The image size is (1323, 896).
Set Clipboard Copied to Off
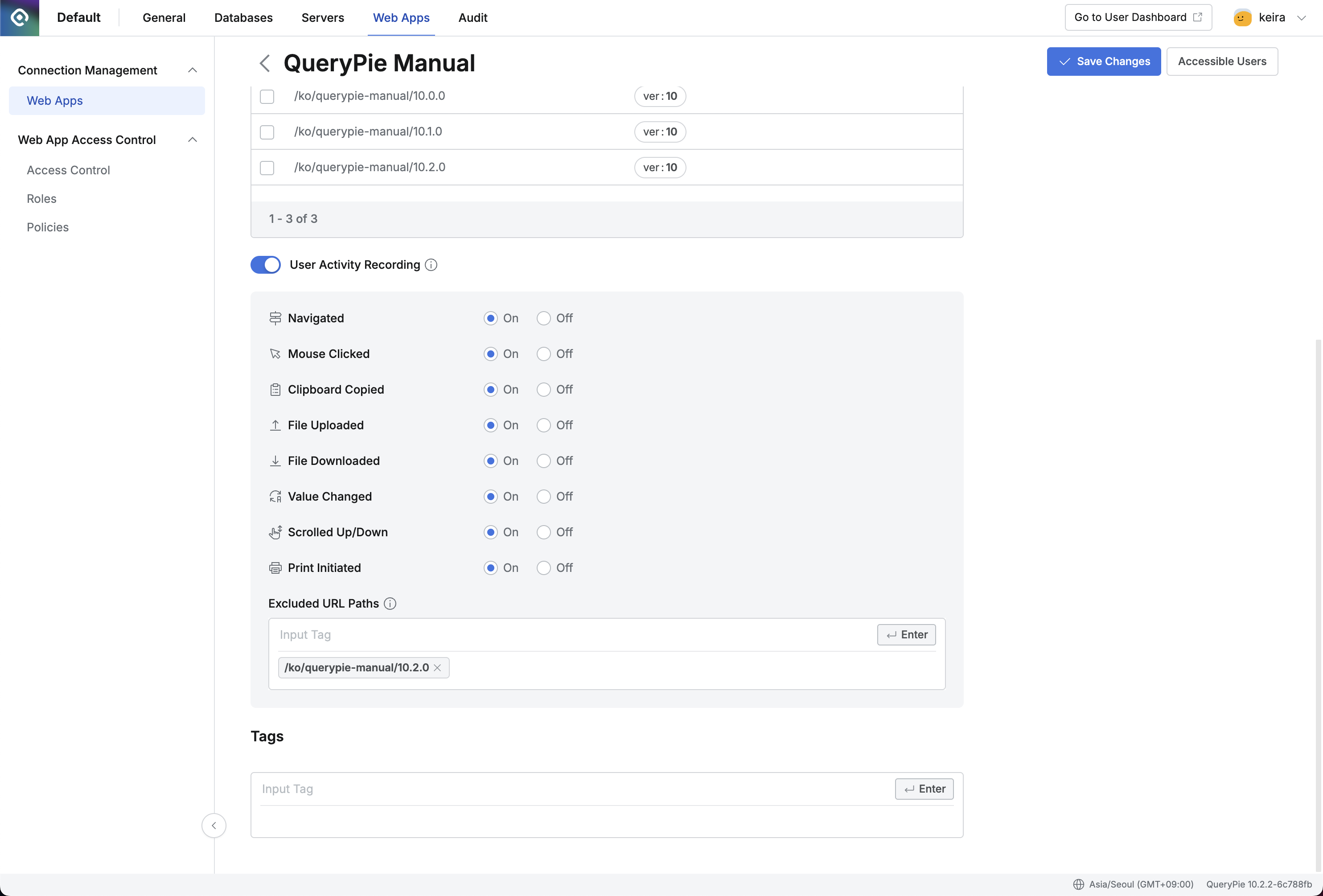point(544,389)
